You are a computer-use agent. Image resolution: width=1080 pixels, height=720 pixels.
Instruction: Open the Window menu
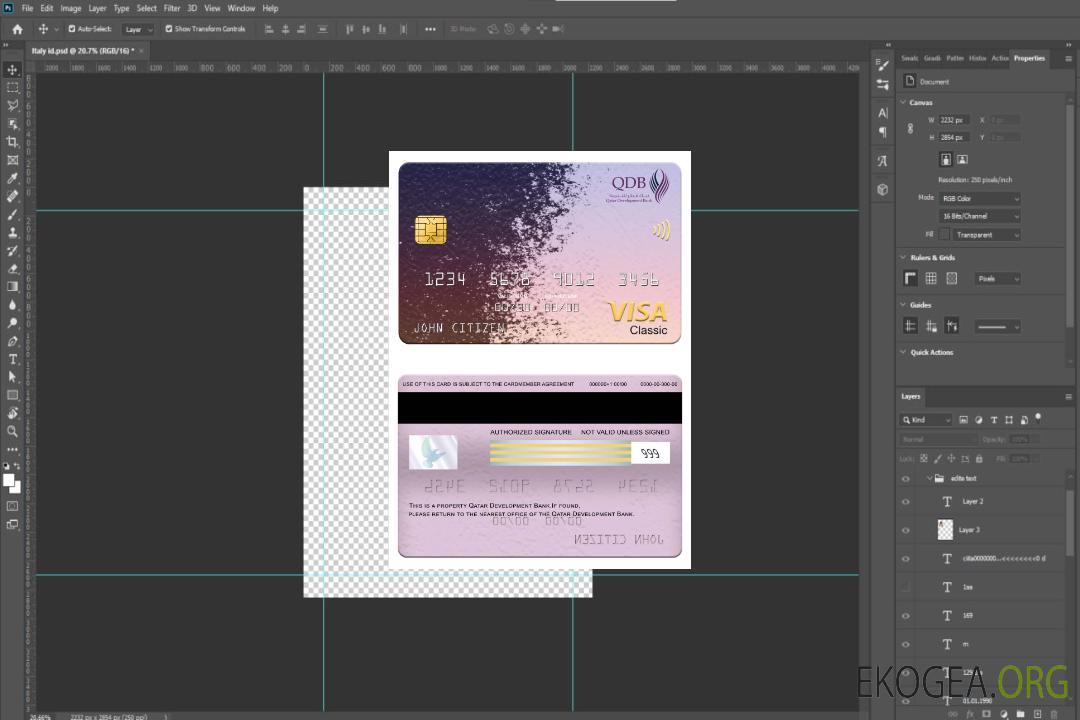[x=241, y=8]
